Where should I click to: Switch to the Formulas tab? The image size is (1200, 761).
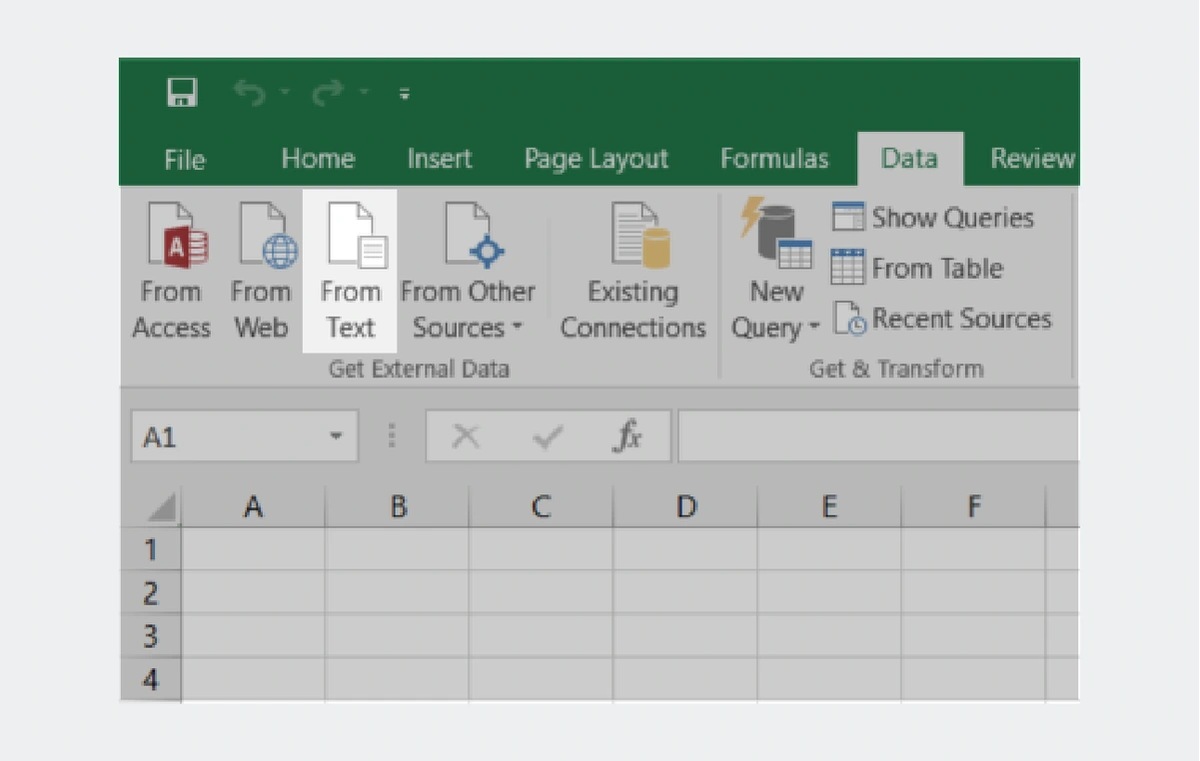tap(774, 159)
